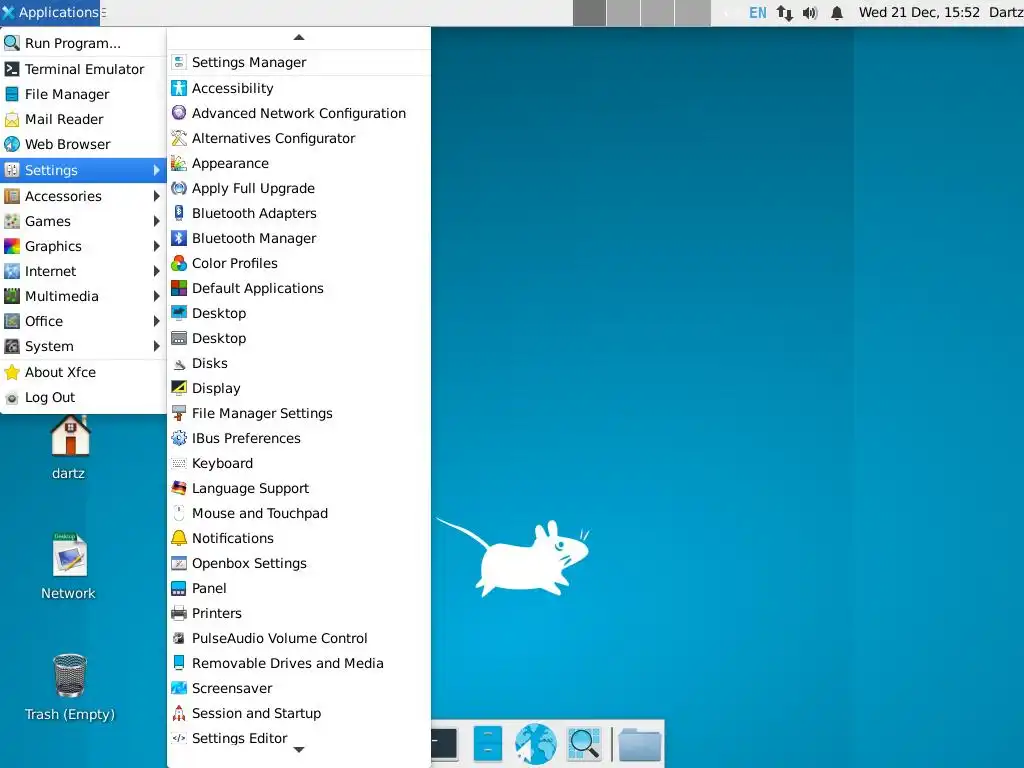The width and height of the screenshot is (1024, 768).
Task: Expand the Multimedia submenu
Action: click(x=83, y=296)
